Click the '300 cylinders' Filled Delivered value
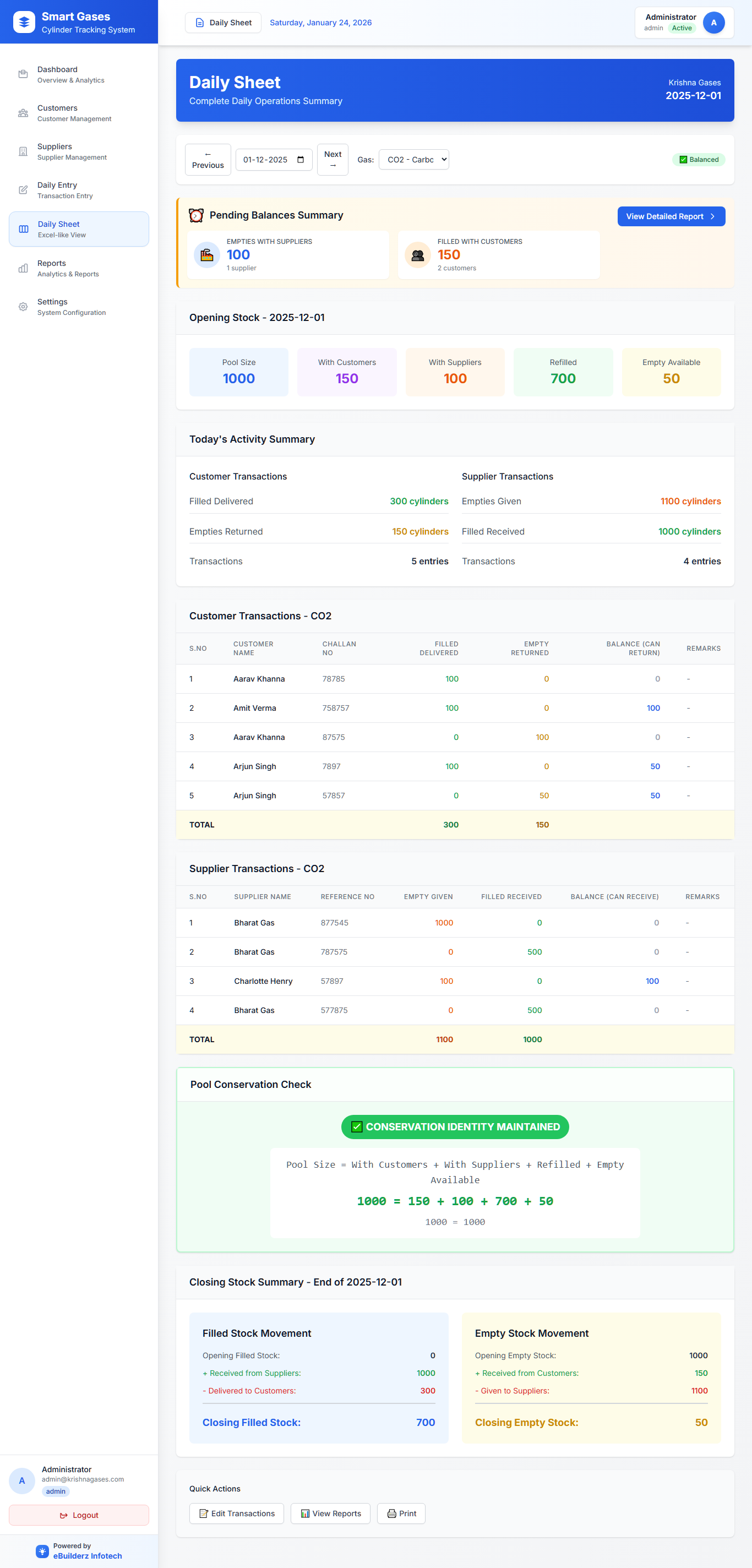 tap(419, 501)
